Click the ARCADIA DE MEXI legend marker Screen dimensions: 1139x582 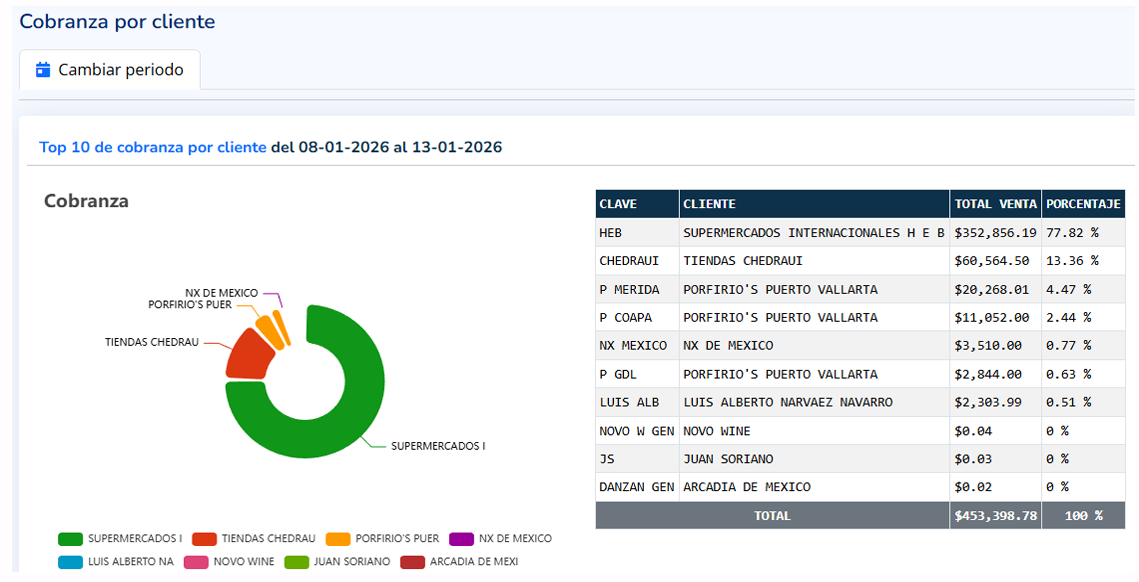(x=412, y=562)
